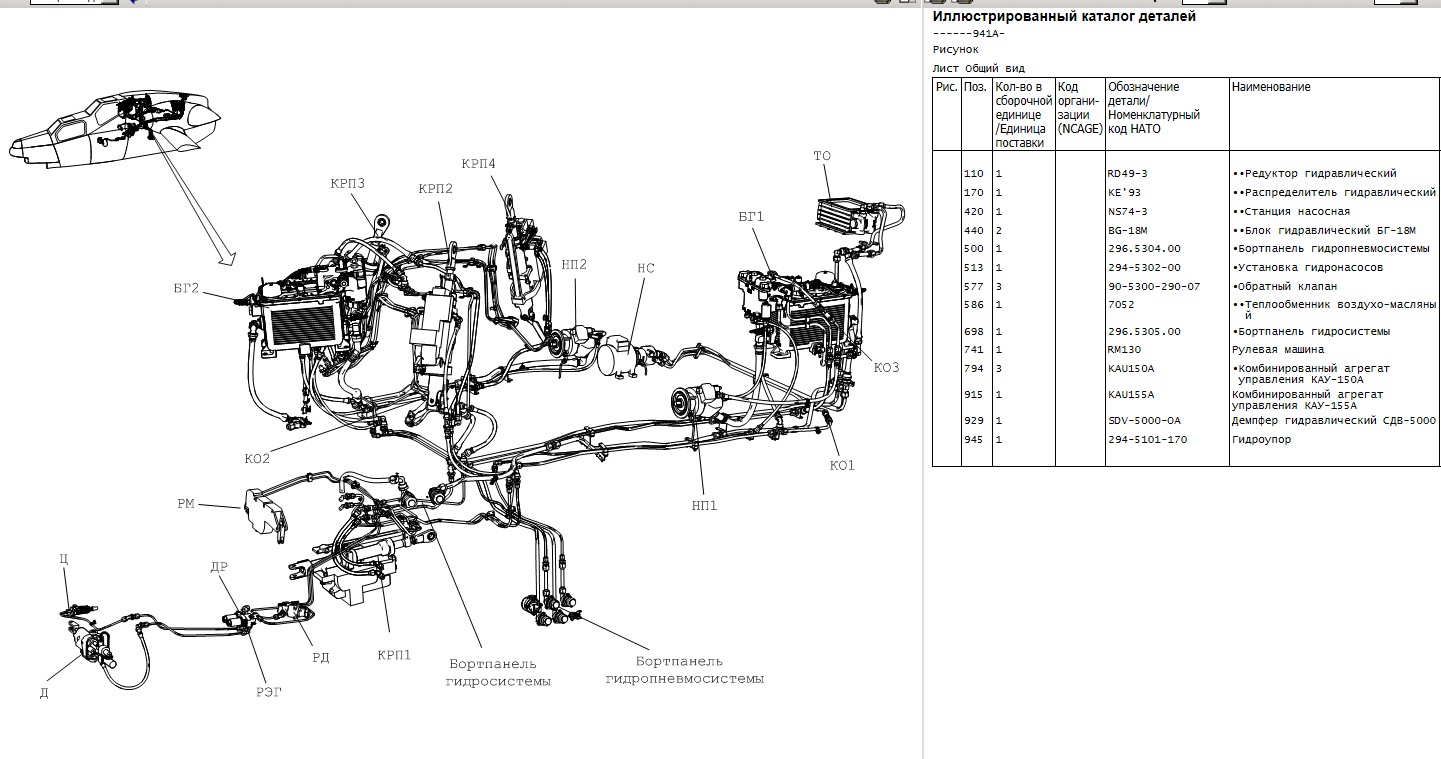Select the КРП4 callout label in diagram
The width and height of the screenshot is (1441, 759).
pos(478,163)
